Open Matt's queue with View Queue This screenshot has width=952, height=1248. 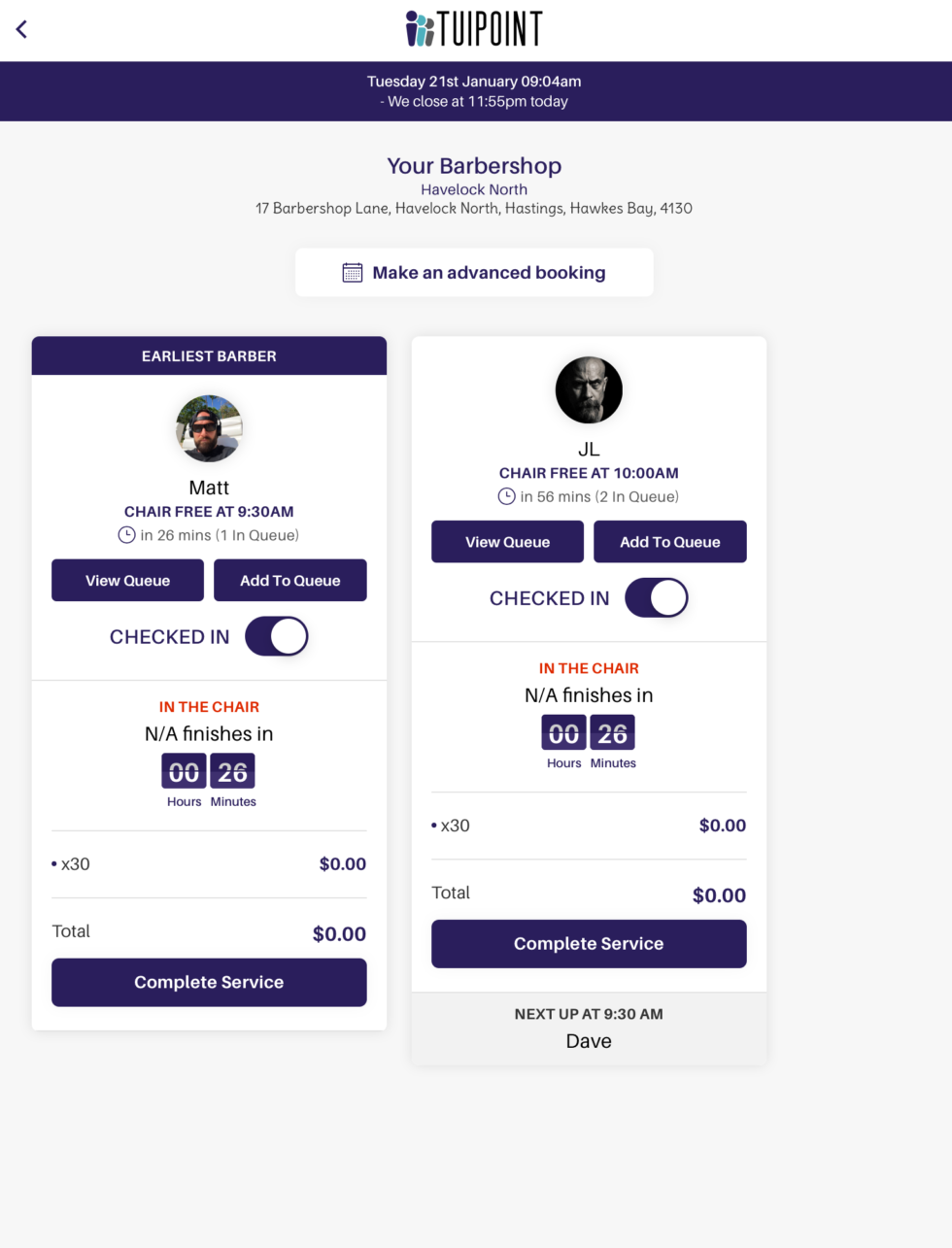[x=127, y=580]
